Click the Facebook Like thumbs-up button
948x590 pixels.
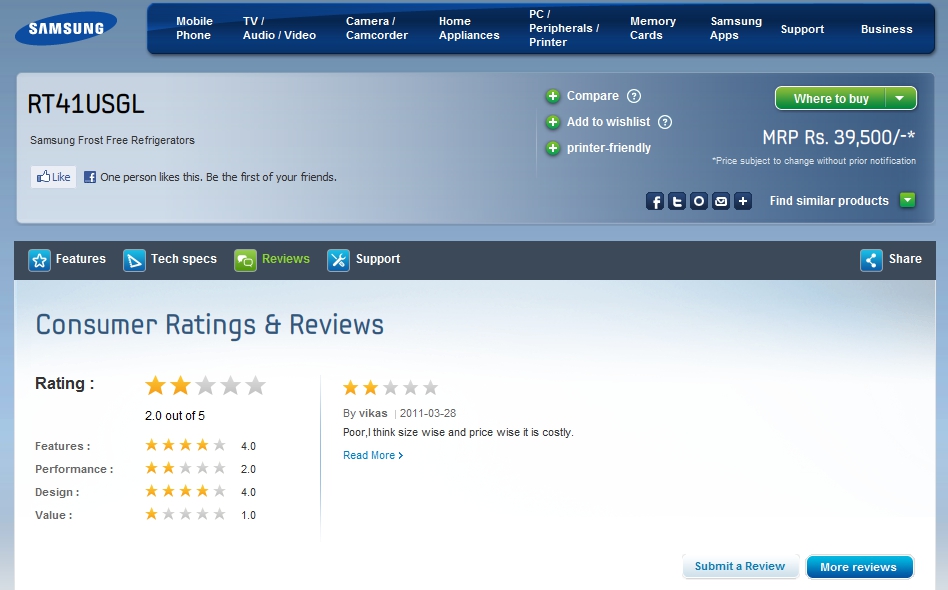(54, 177)
